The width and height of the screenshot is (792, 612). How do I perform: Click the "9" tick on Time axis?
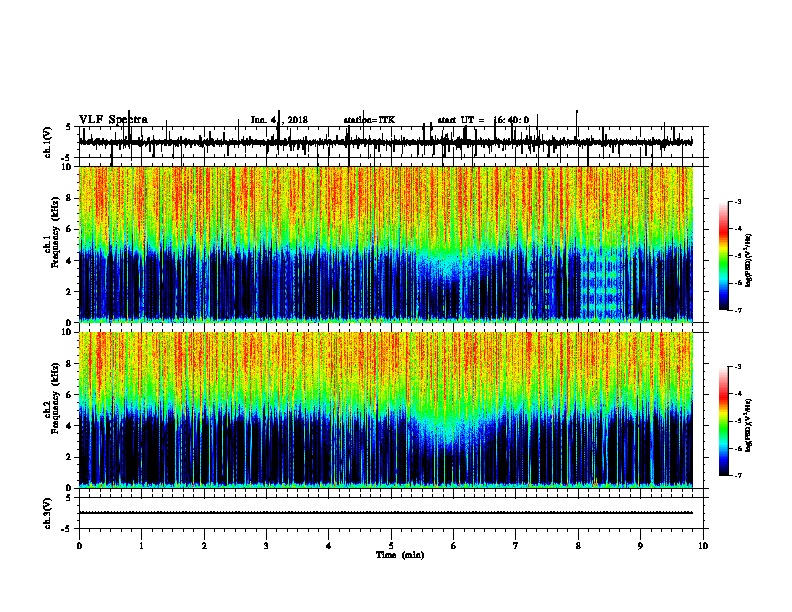[640, 546]
